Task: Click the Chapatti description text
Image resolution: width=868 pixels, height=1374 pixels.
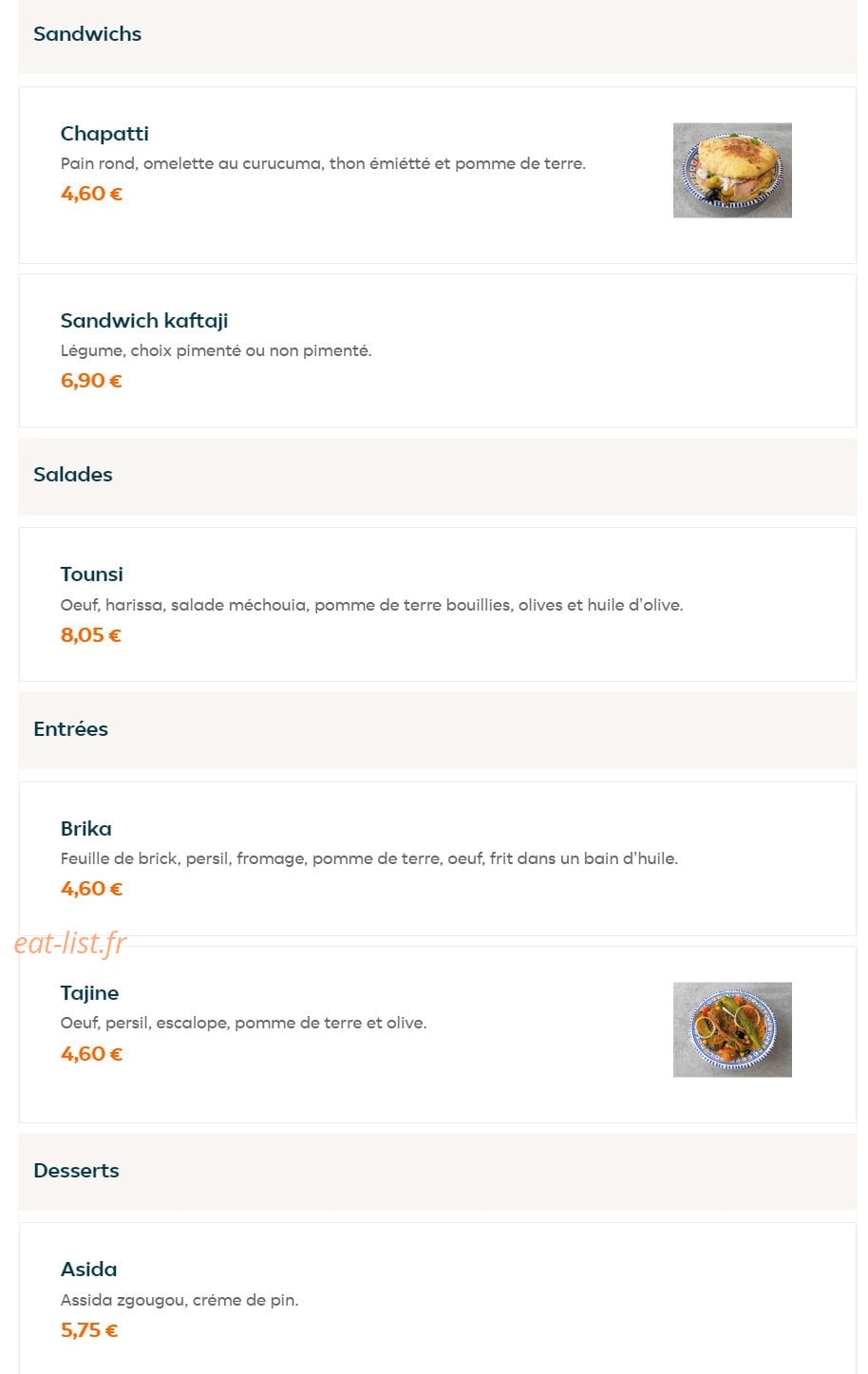Action: pos(323,163)
